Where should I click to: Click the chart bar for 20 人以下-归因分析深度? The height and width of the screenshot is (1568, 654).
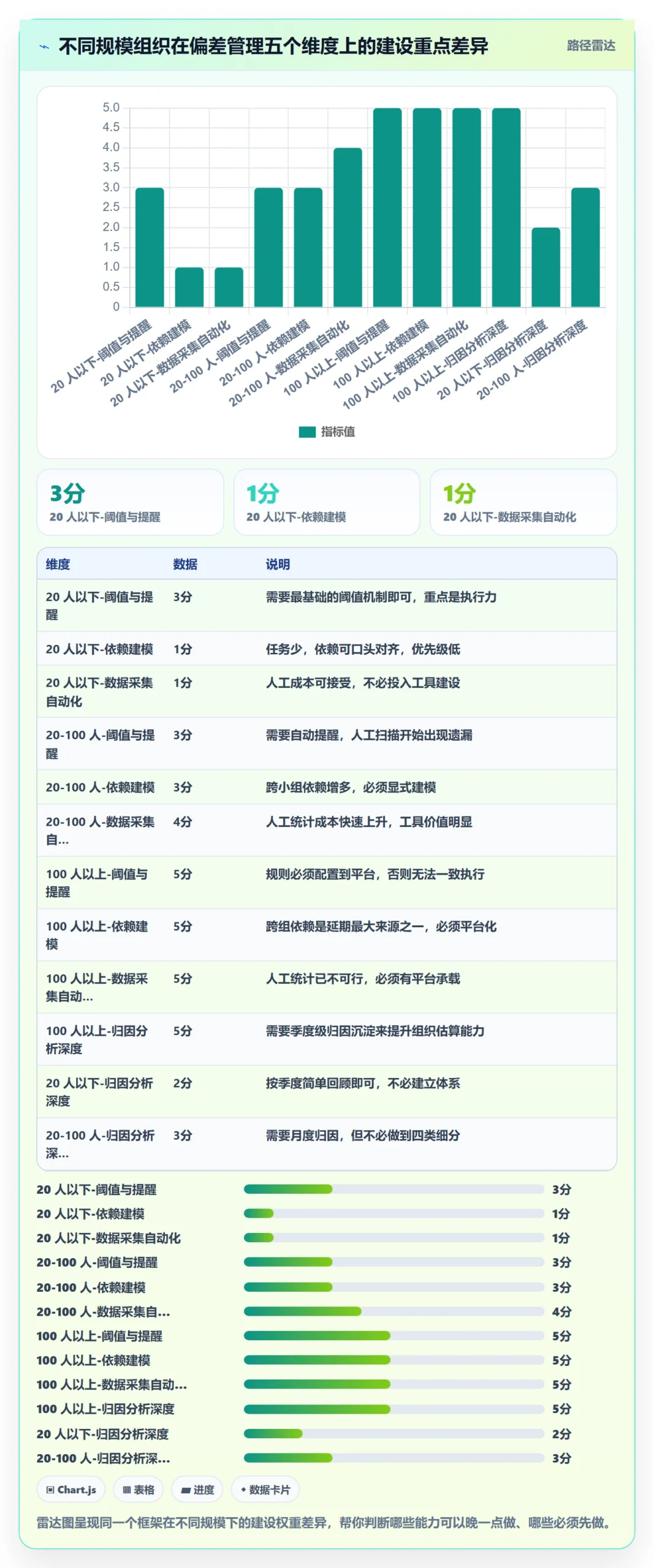coord(546,267)
